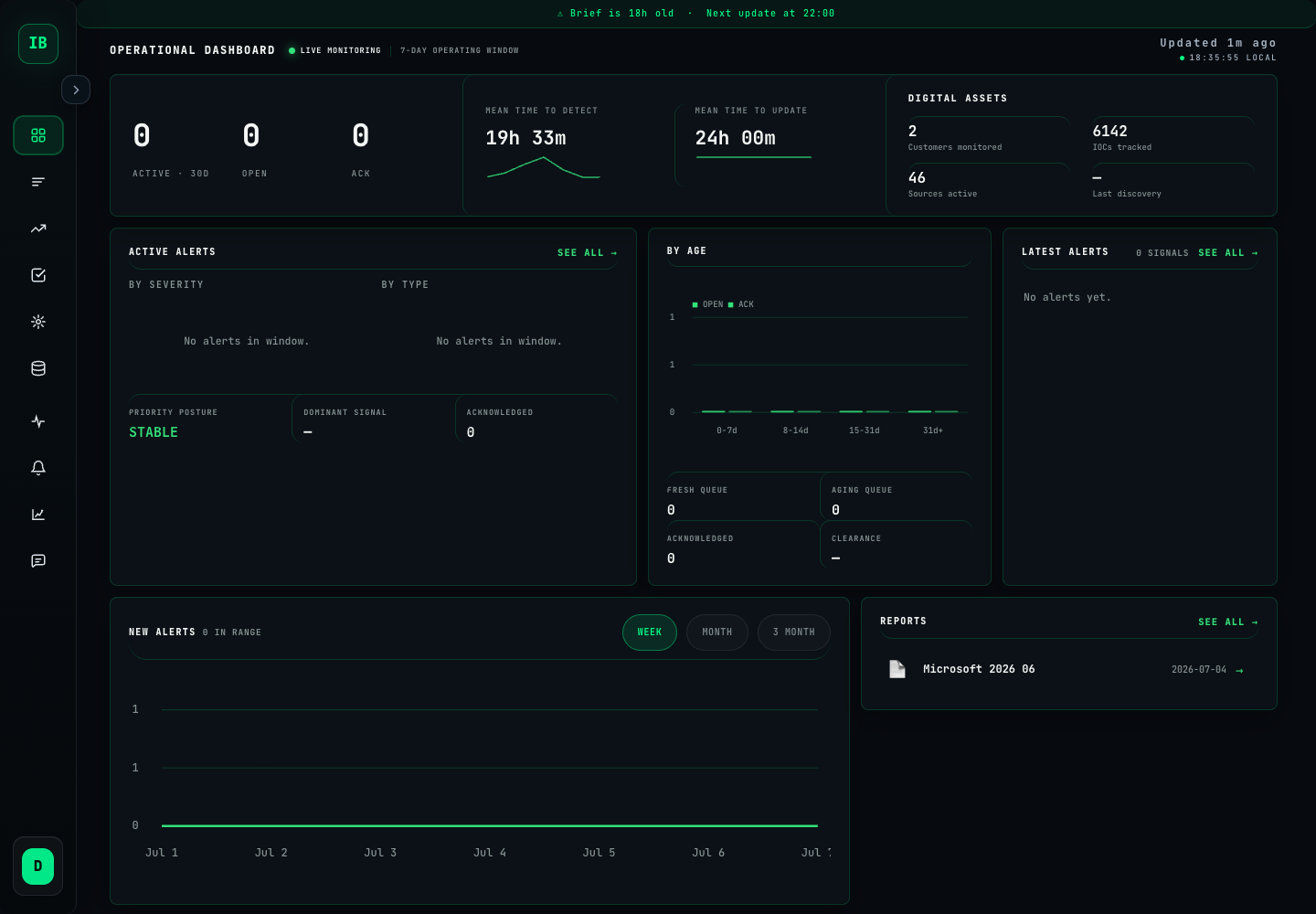Image resolution: width=1316 pixels, height=914 pixels.
Task: Click the Customers monitored card
Action: 988,138
